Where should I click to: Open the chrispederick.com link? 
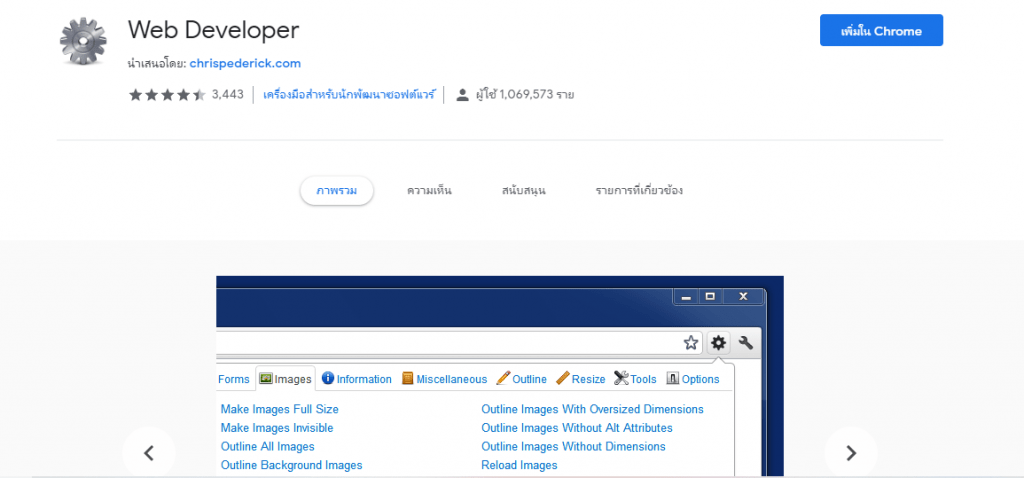(245, 63)
